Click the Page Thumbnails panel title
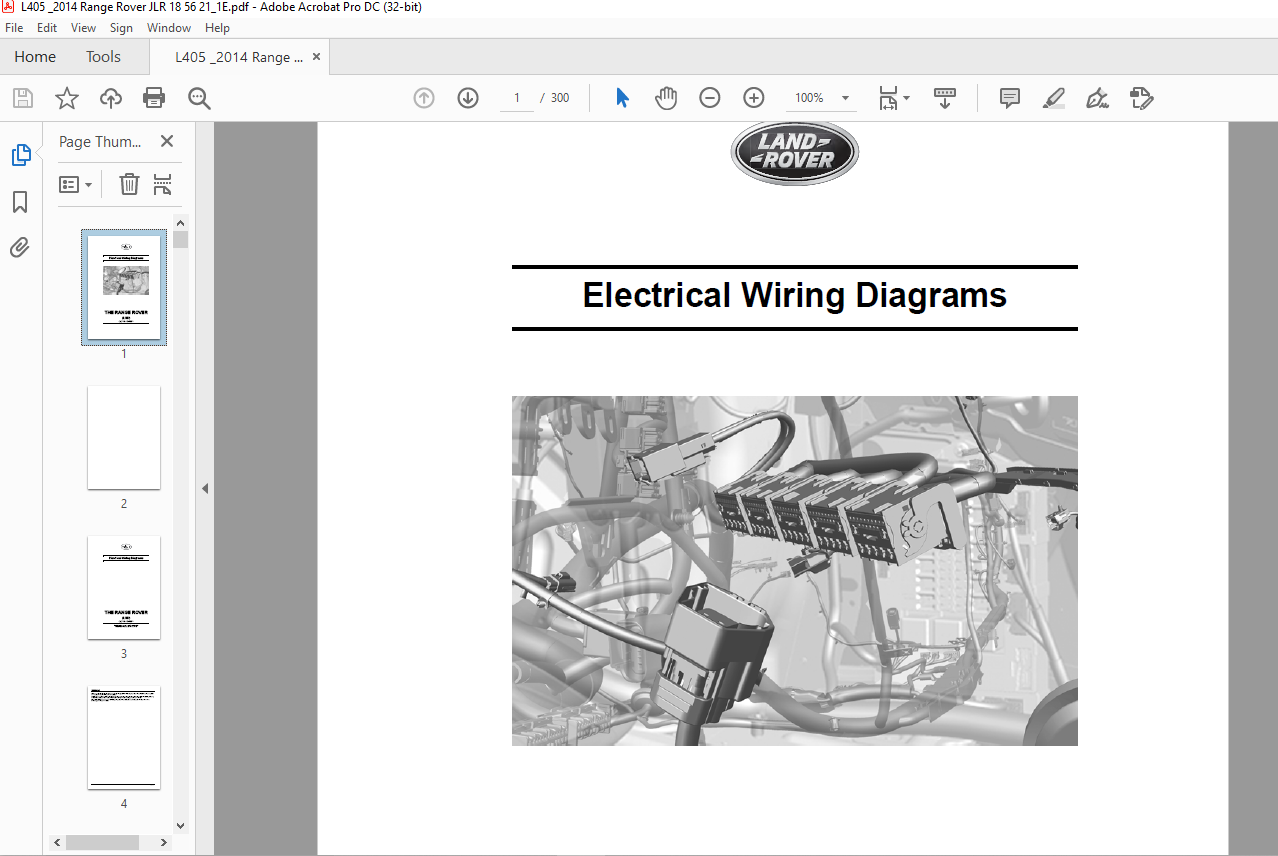1278x856 pixels. pyautogui.click(x=100, y=142)
